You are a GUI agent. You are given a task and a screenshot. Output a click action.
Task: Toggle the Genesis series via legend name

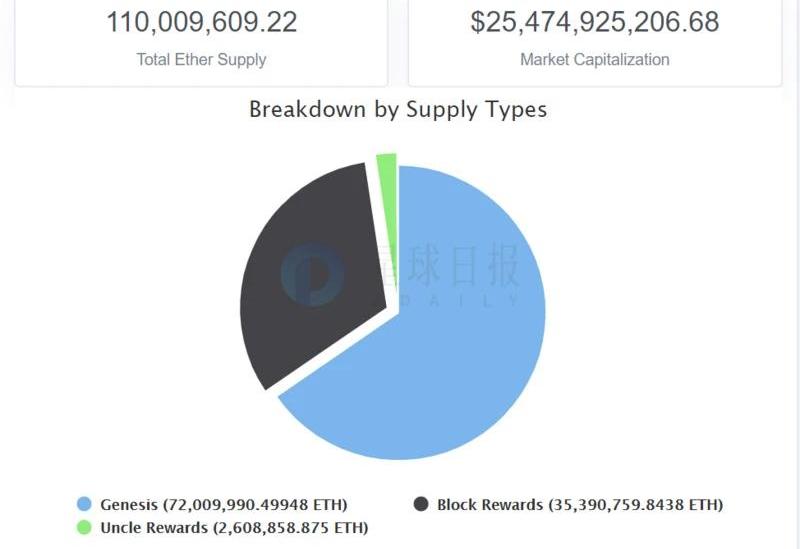(x=128, y=504)
